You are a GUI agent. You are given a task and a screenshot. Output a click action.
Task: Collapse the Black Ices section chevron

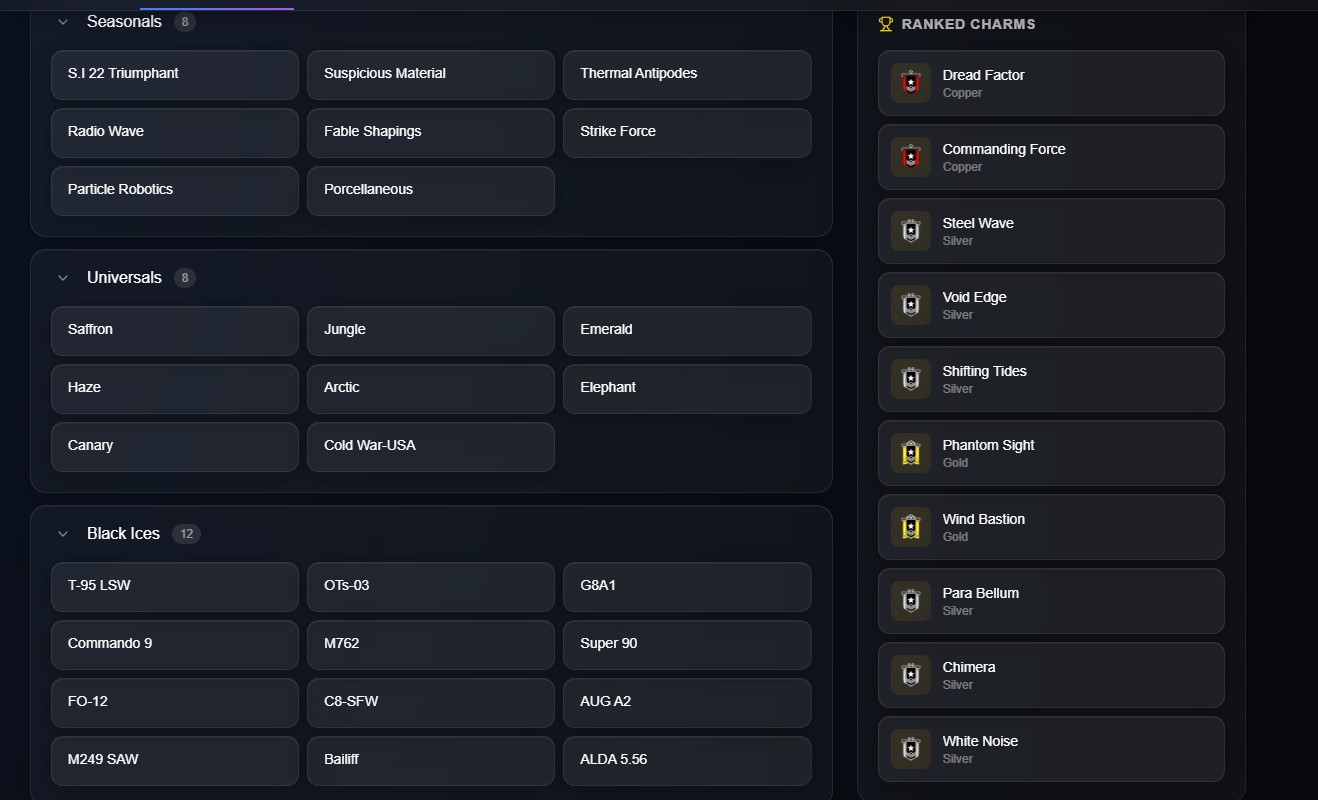point(63,534)
